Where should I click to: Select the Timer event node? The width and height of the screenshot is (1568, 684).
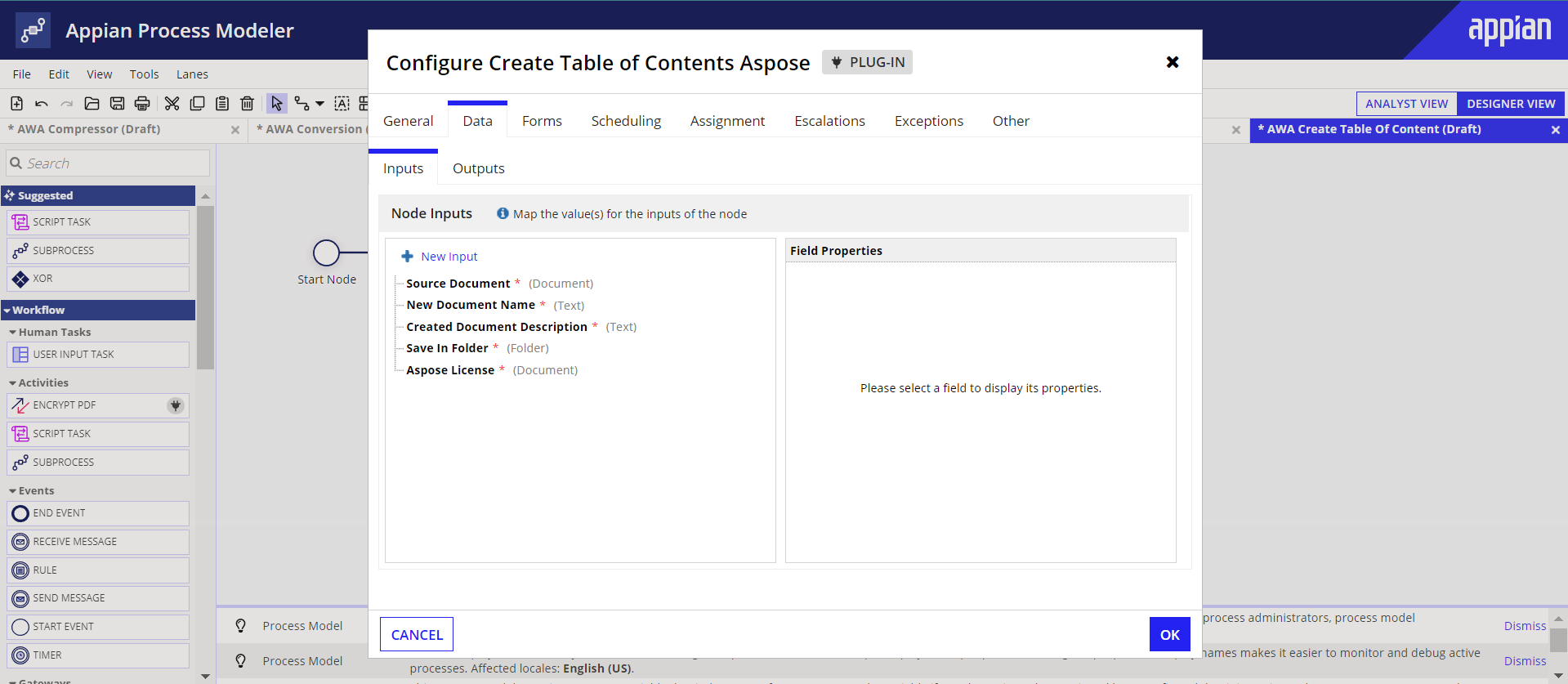(98, 655)
